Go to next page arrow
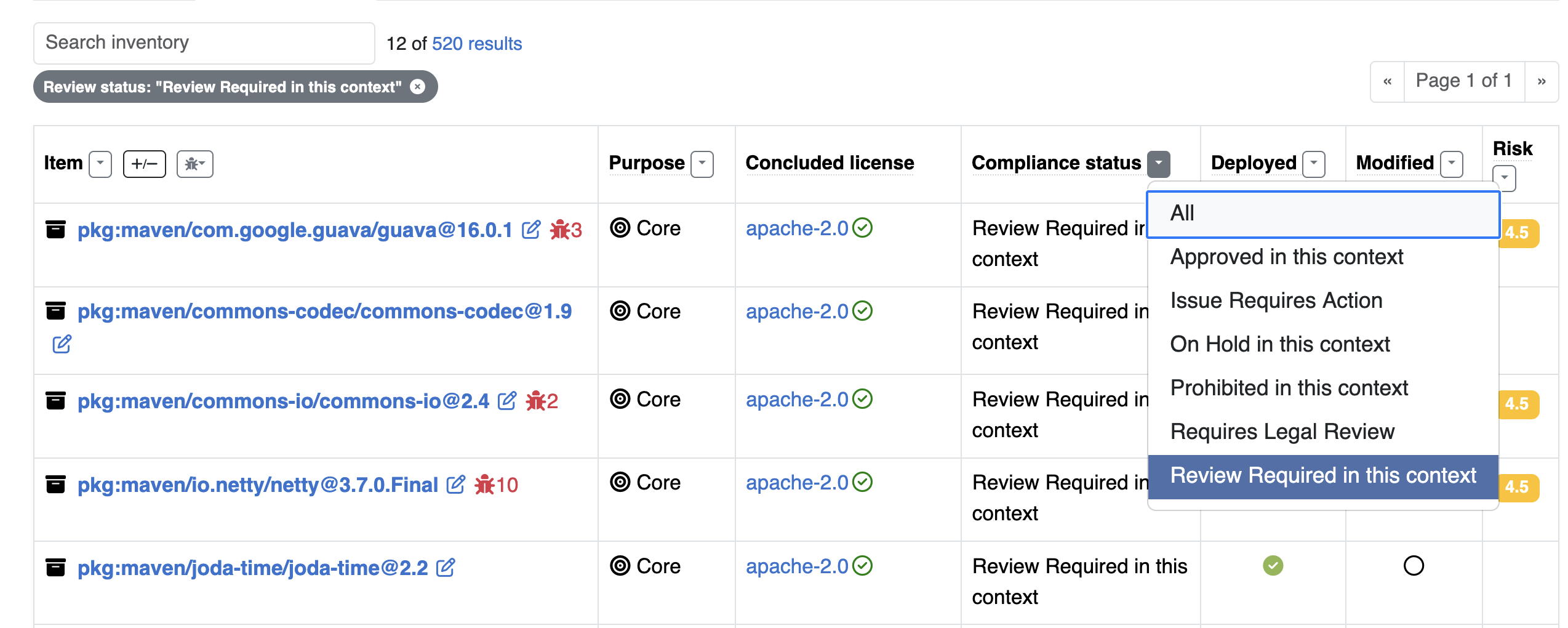The width and height of the screenshot is (1568, 628). point(1542,81)
